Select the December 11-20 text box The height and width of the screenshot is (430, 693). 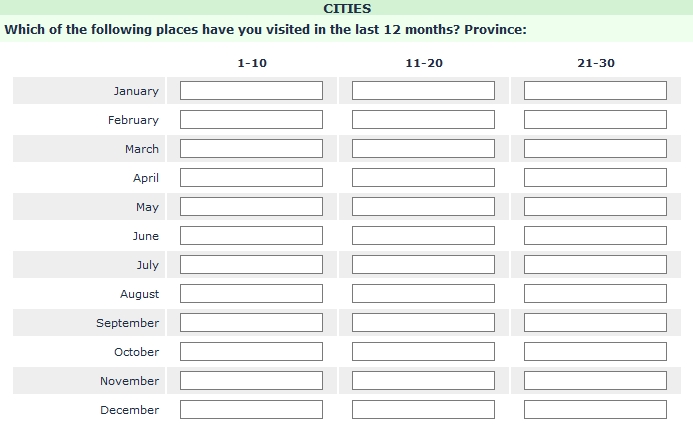(x=423, y=410)
